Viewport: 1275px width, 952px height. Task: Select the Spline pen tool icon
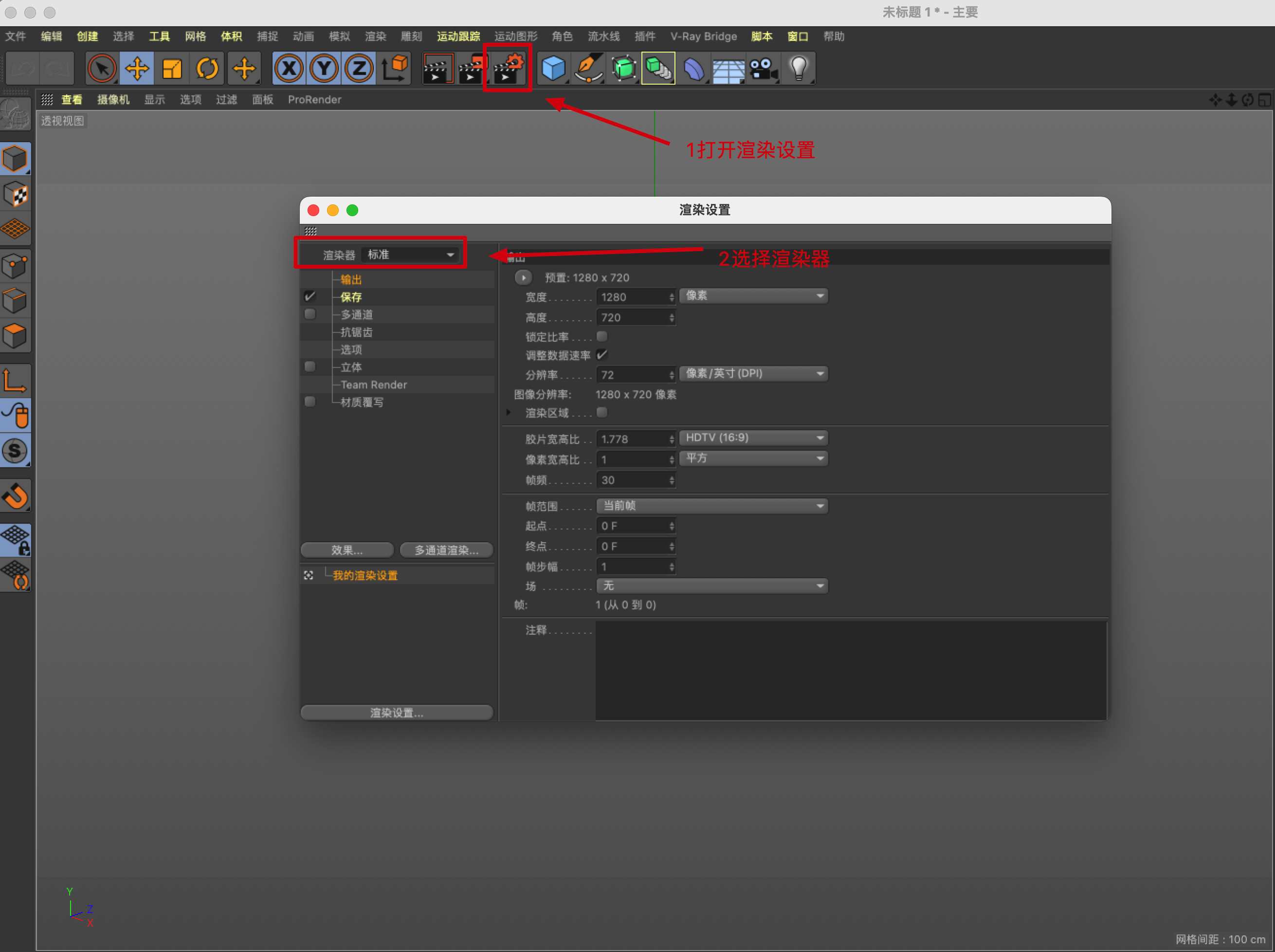tap(588, 69)
